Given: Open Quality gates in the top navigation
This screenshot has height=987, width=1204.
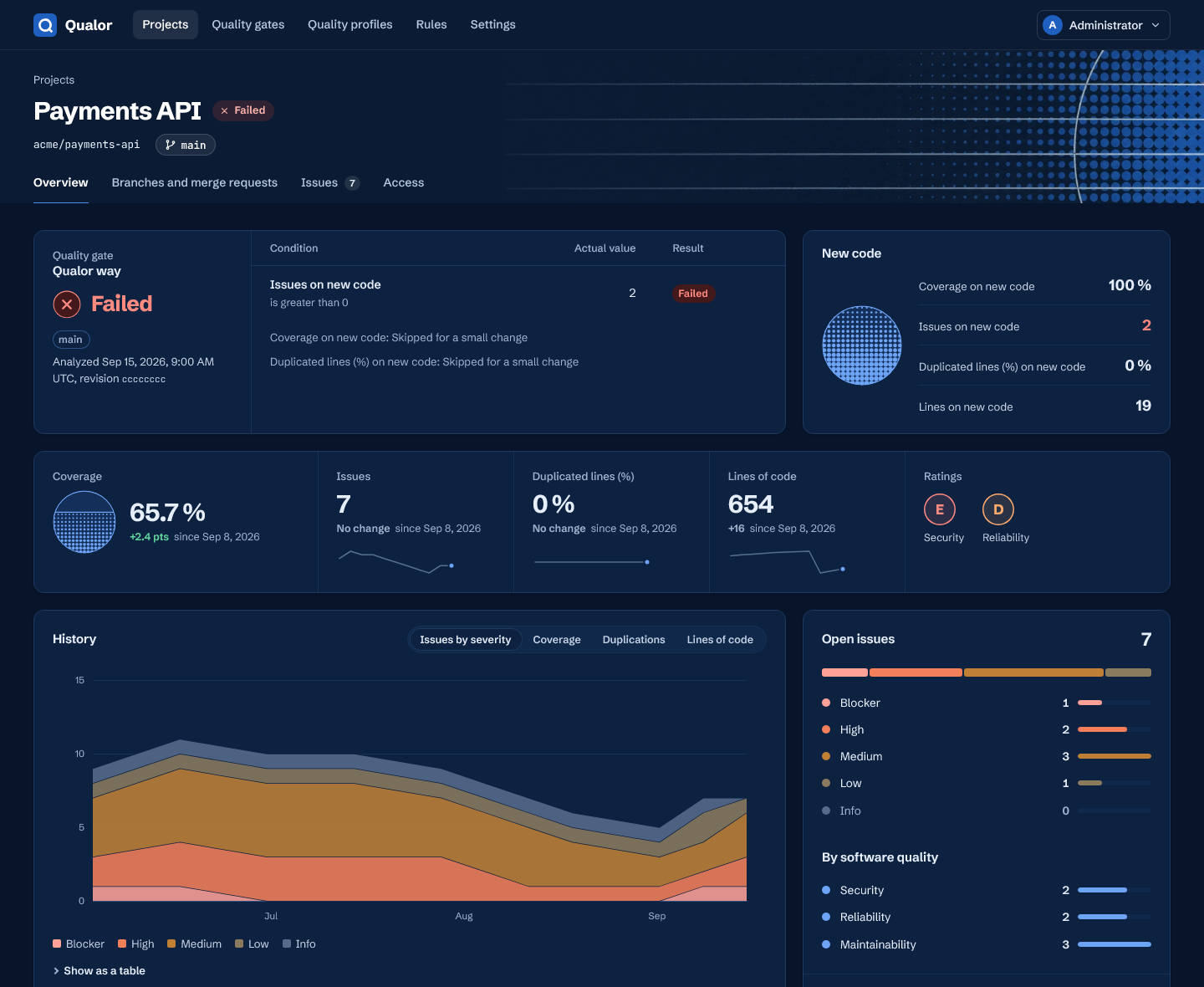Looking at the screenshot, I should click(248, 24).
